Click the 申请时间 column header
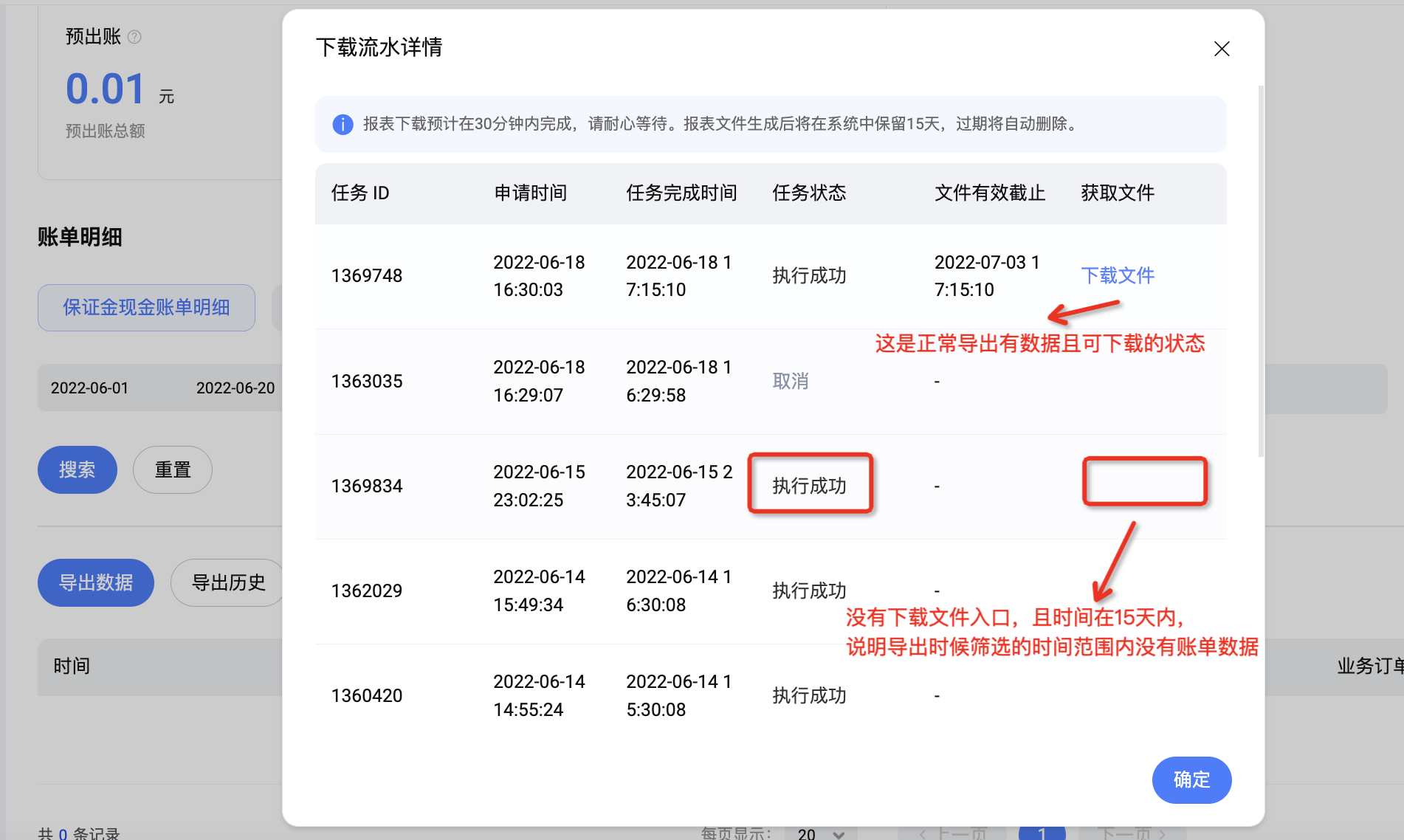This screenshot has height=840, width=1404. coord(531,193)
